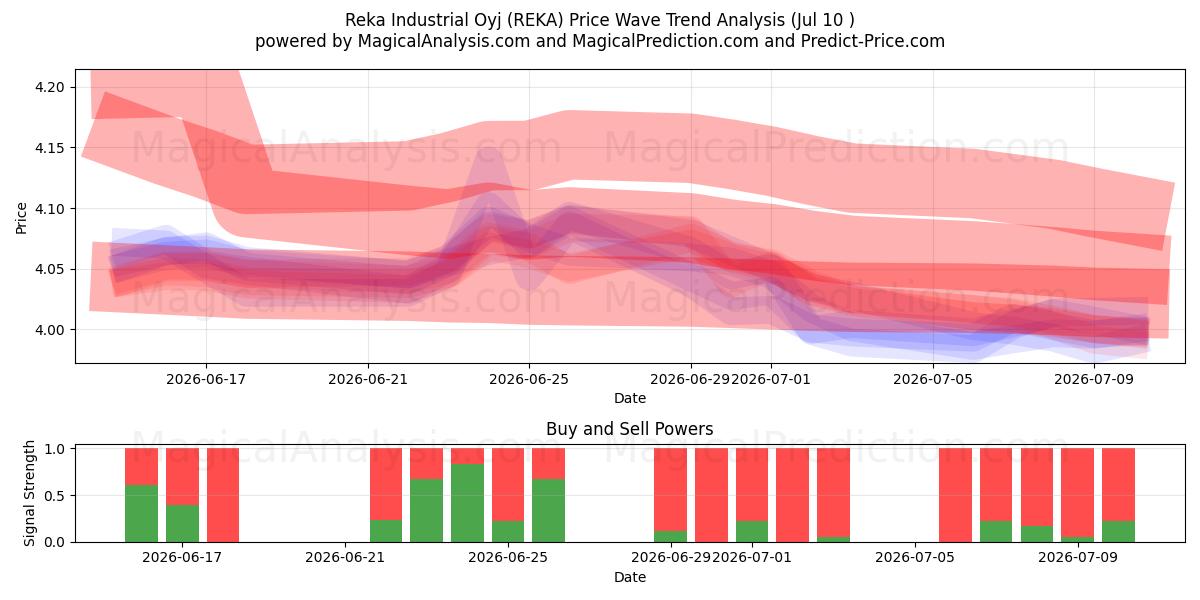Click the 'Date' label under the price chart

(x=630, y=398)
